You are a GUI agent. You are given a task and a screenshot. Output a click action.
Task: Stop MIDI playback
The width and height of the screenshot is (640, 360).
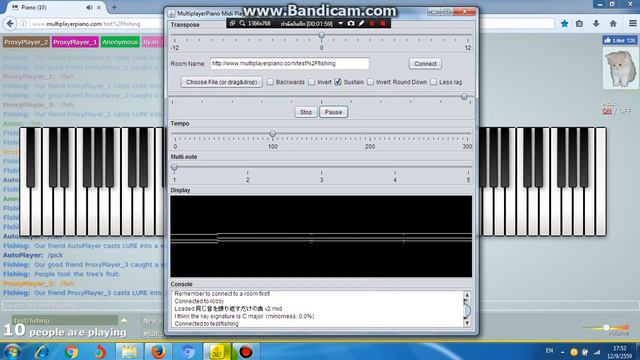click(306, 112)
